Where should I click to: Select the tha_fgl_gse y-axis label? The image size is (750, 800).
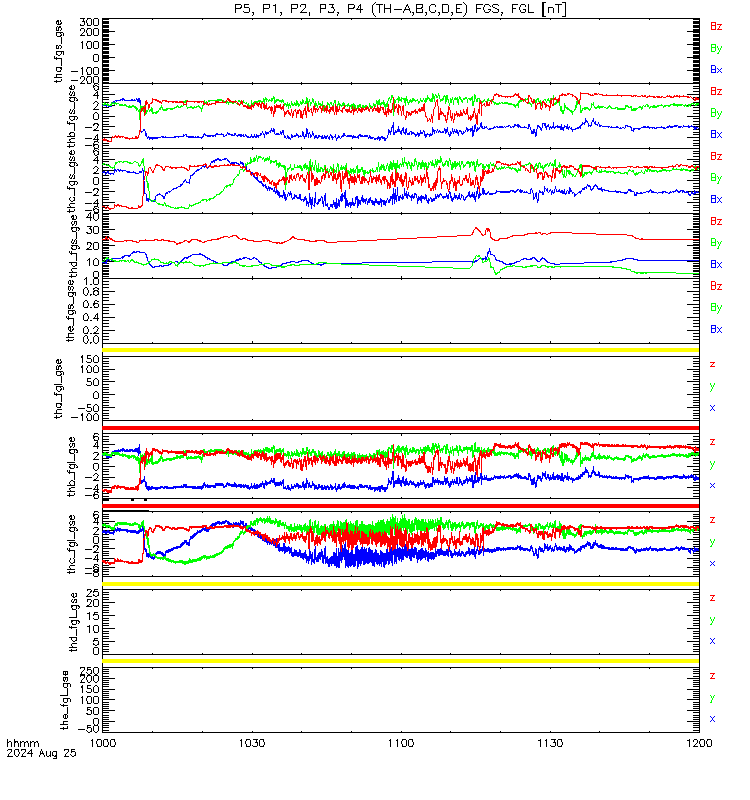(x=59, y=388)
